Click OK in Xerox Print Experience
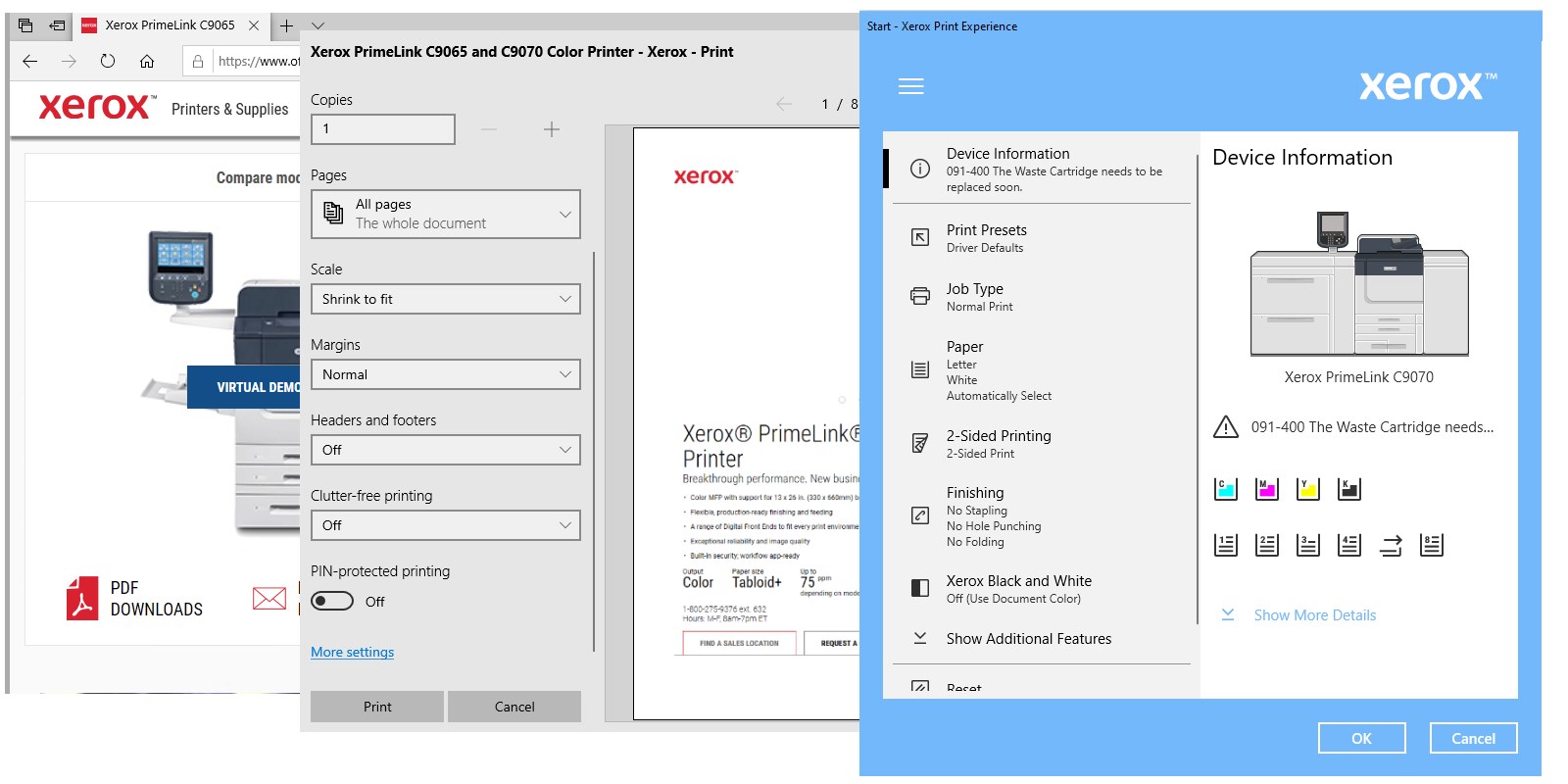The height and width of the screenshot is (784, 1568). pyautogui.click(x=1361, y=738)
